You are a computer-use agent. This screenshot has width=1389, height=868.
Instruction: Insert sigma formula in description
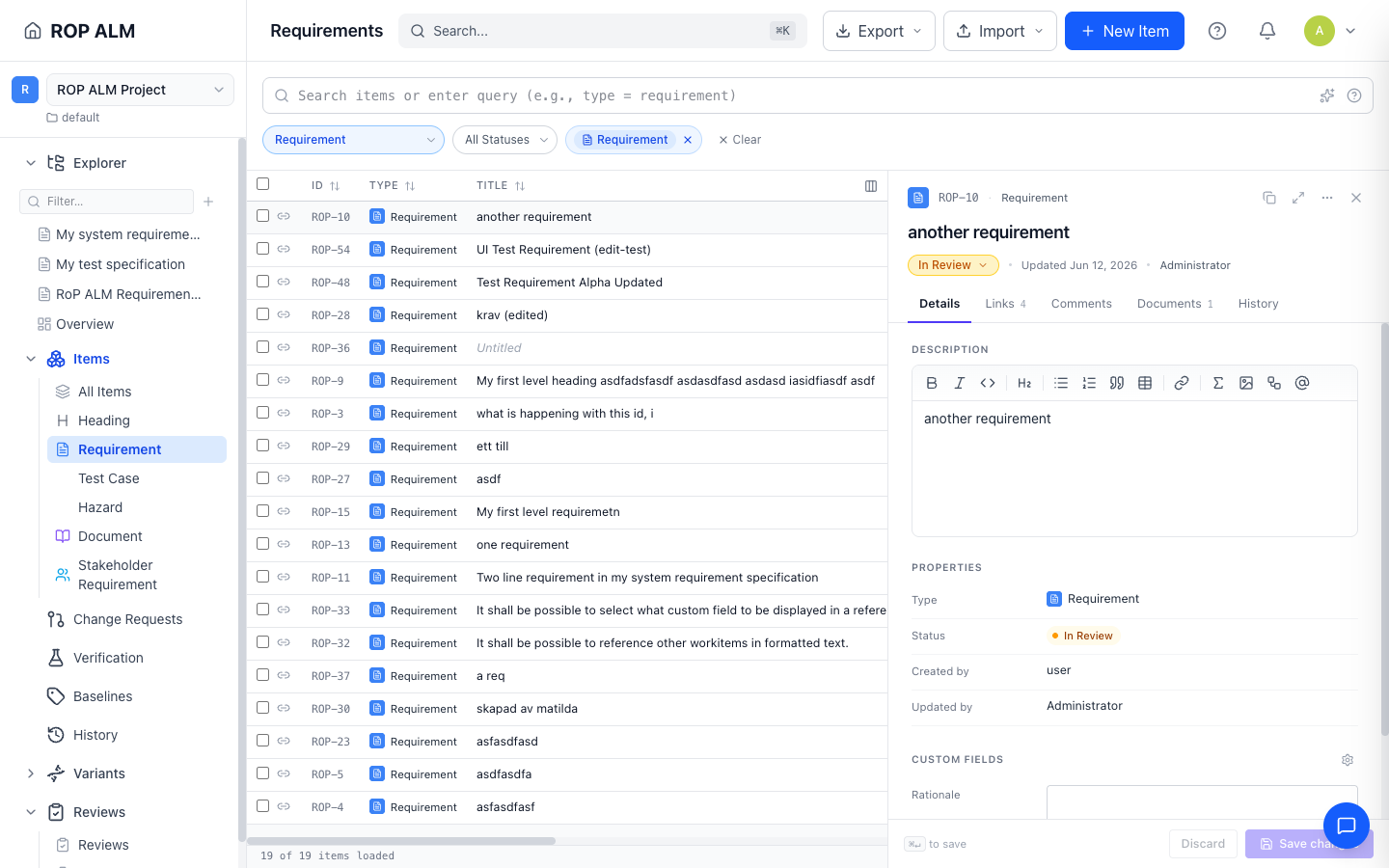(x=1218, y=383)
